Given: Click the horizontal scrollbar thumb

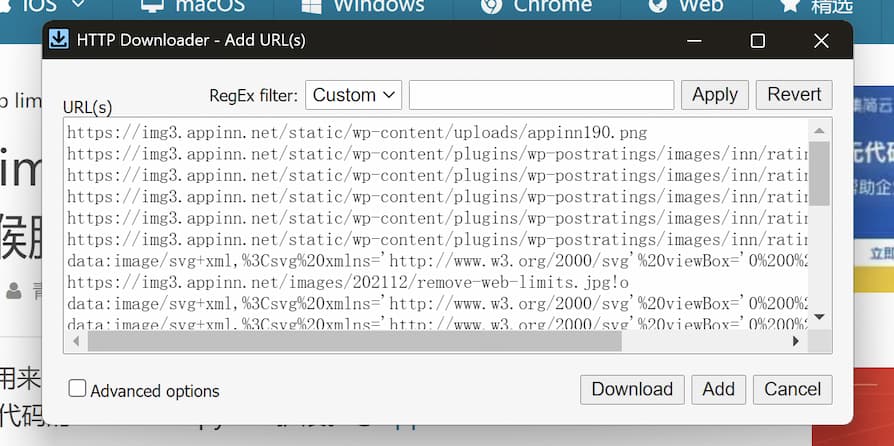Looking at the screenshot, I should coord(354,341).
